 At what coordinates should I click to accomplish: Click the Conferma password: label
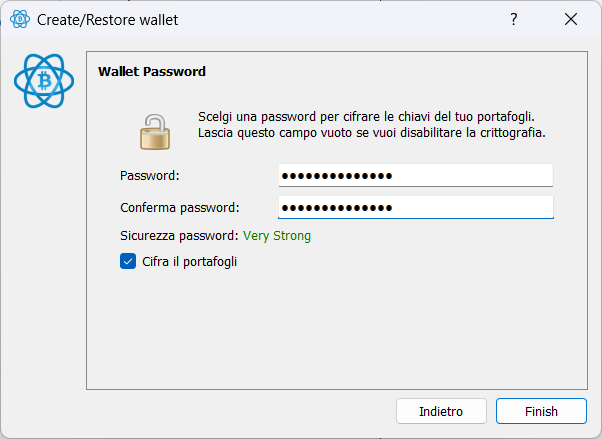pyautogui.click(x=180, y=207)
